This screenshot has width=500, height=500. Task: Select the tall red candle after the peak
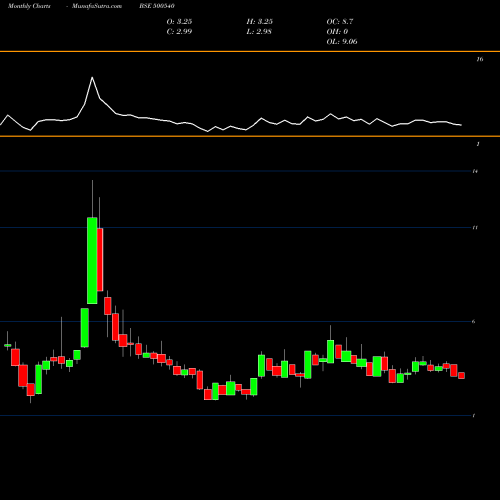tap(100, 260)
